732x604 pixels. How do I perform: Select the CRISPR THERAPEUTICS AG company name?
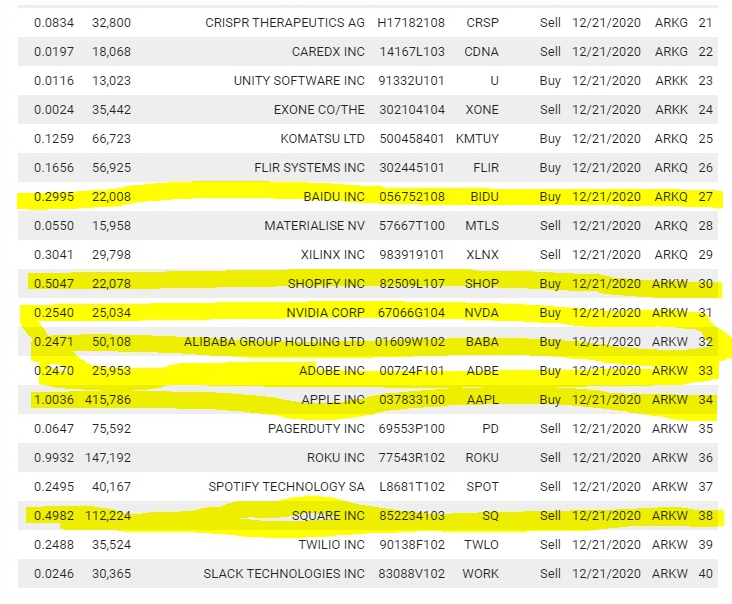click(x=285, y=22)
